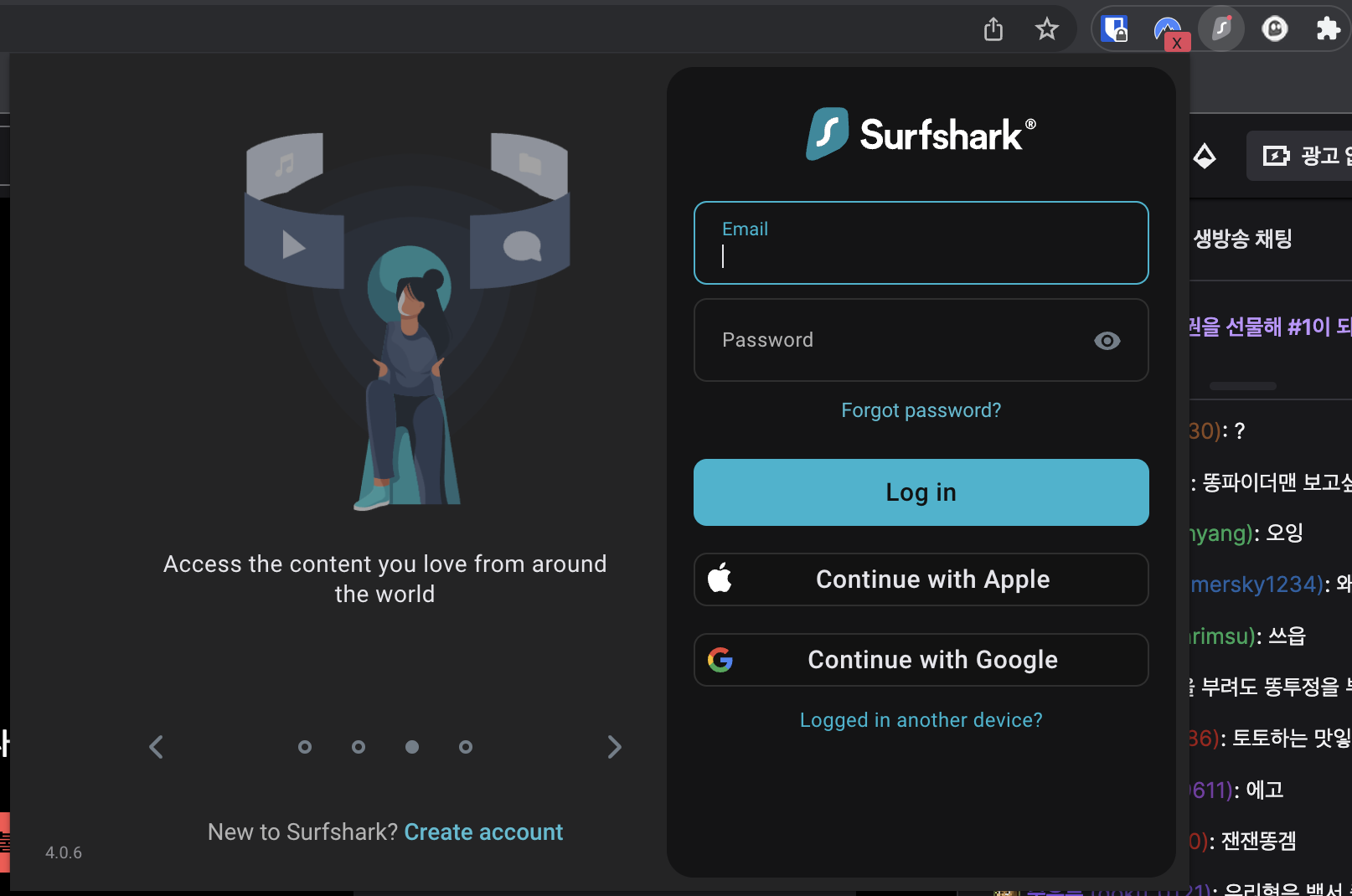
Task: Click the Share page icon in address bar
Action: (993, 29)
